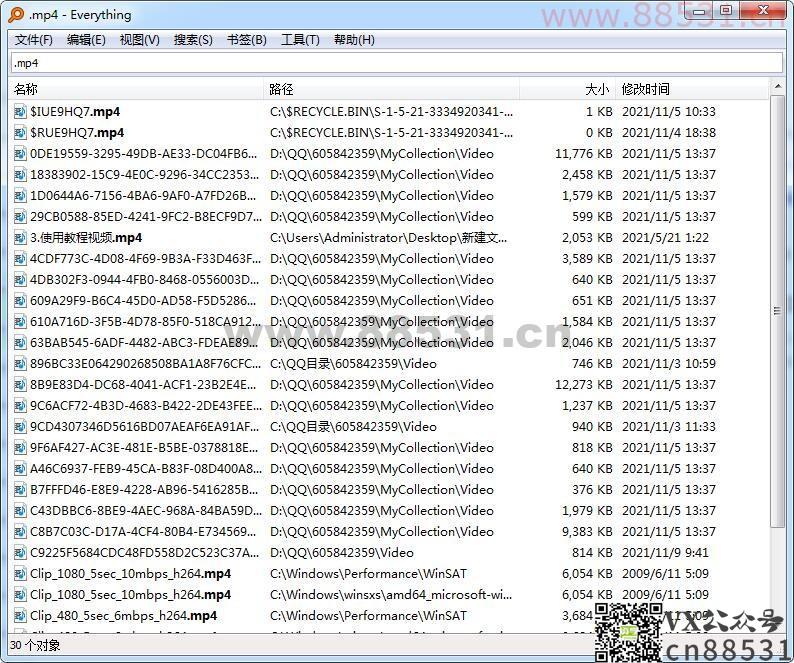Open the 文件(F) menu
Viewport: 794px width, 663px height.
(x=33, y=40)
